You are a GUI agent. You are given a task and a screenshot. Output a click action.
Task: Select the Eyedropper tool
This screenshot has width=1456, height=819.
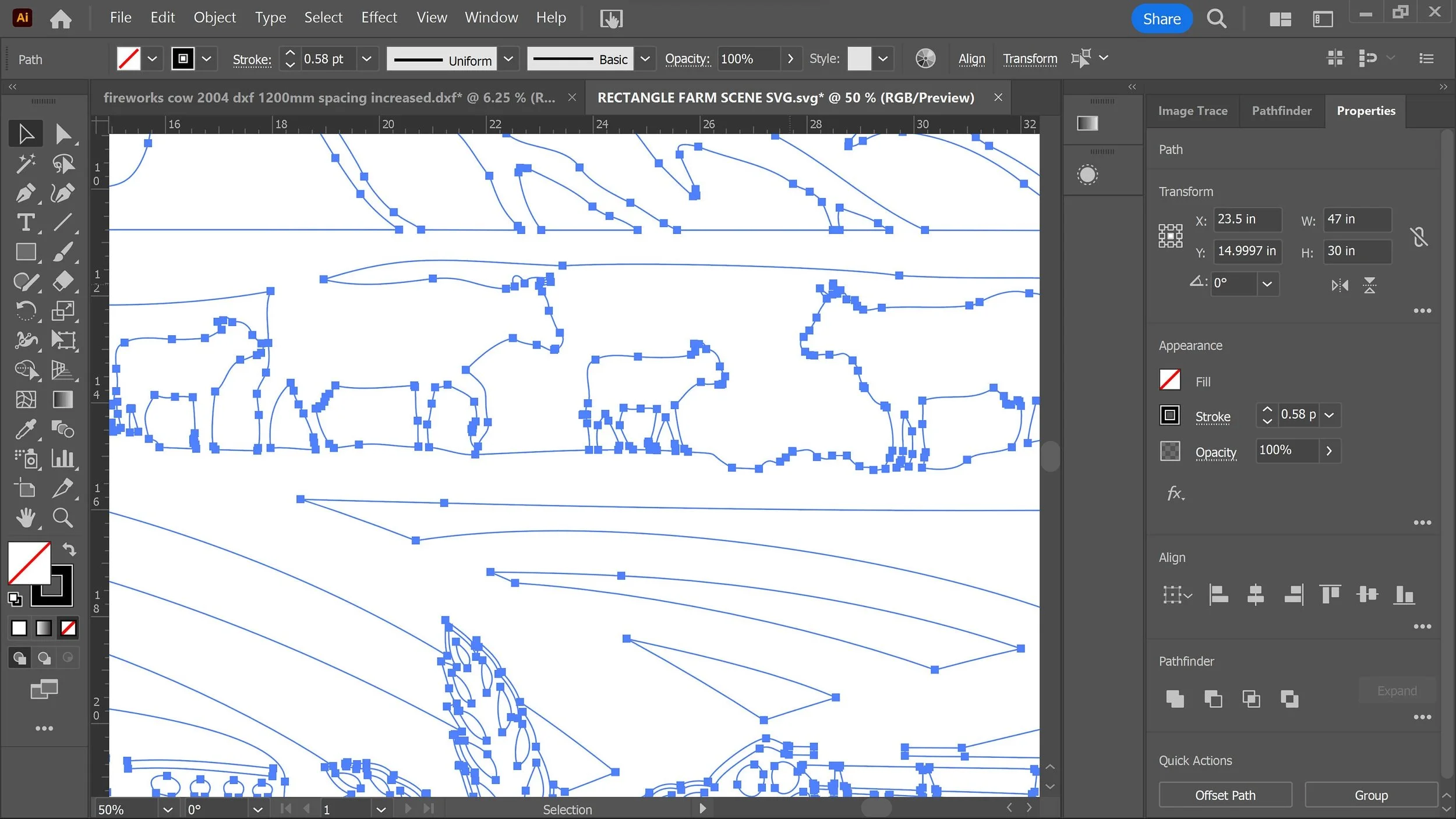[x=25, y=430]
